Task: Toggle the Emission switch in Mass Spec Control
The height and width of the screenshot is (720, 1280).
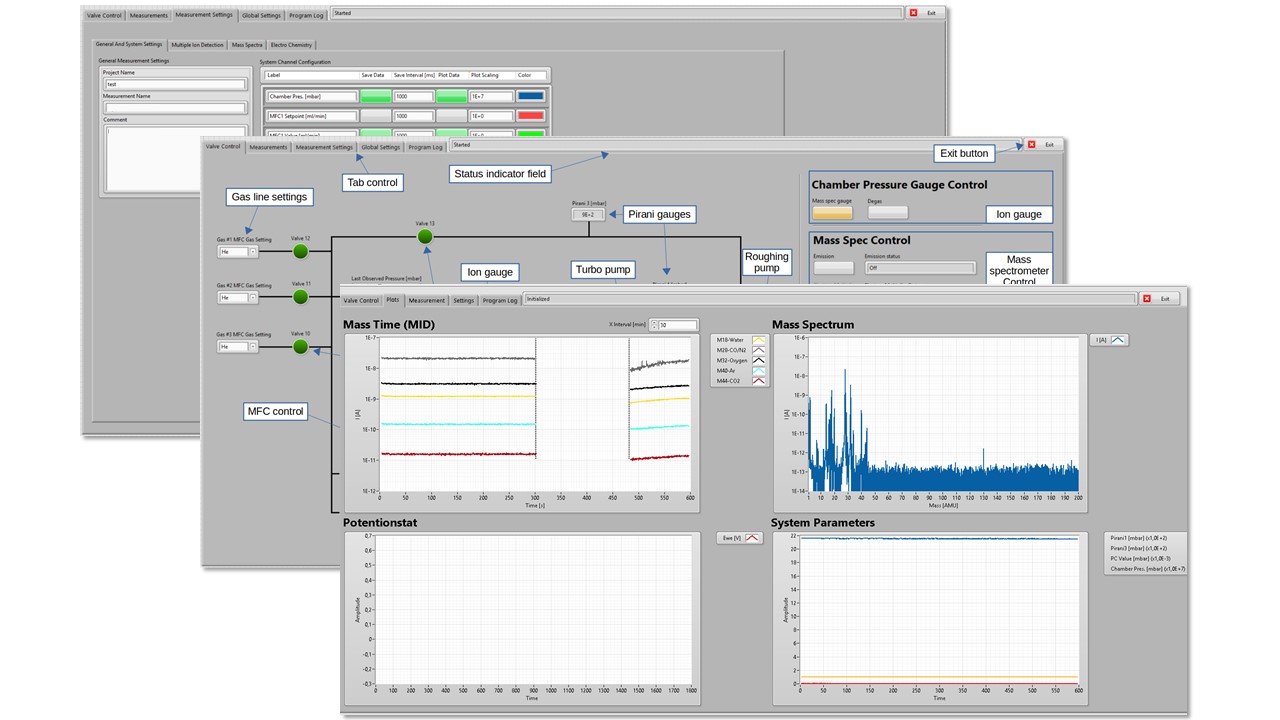Action: coord(833,266)
